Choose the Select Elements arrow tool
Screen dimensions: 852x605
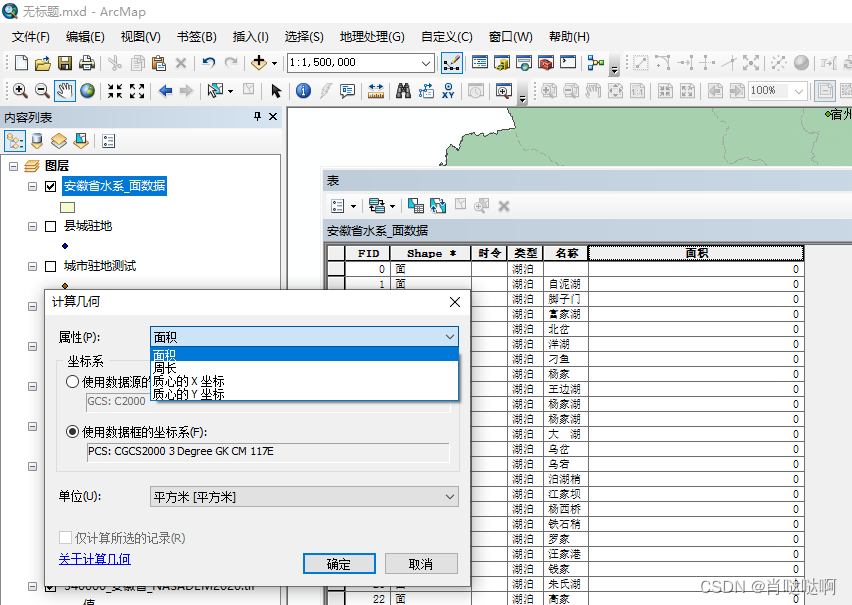[275, 91]
